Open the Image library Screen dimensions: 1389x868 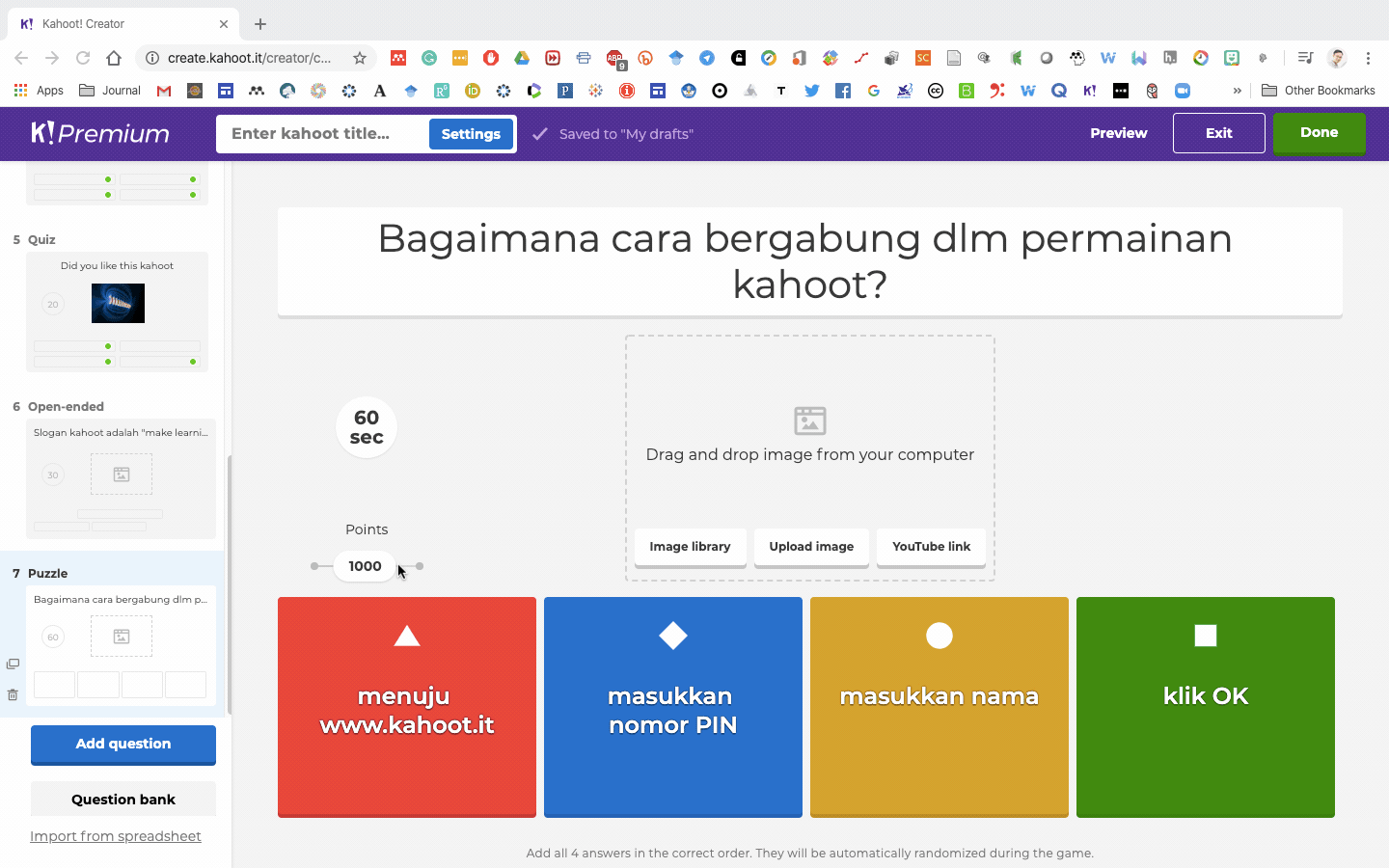click(x=690, y=547)
